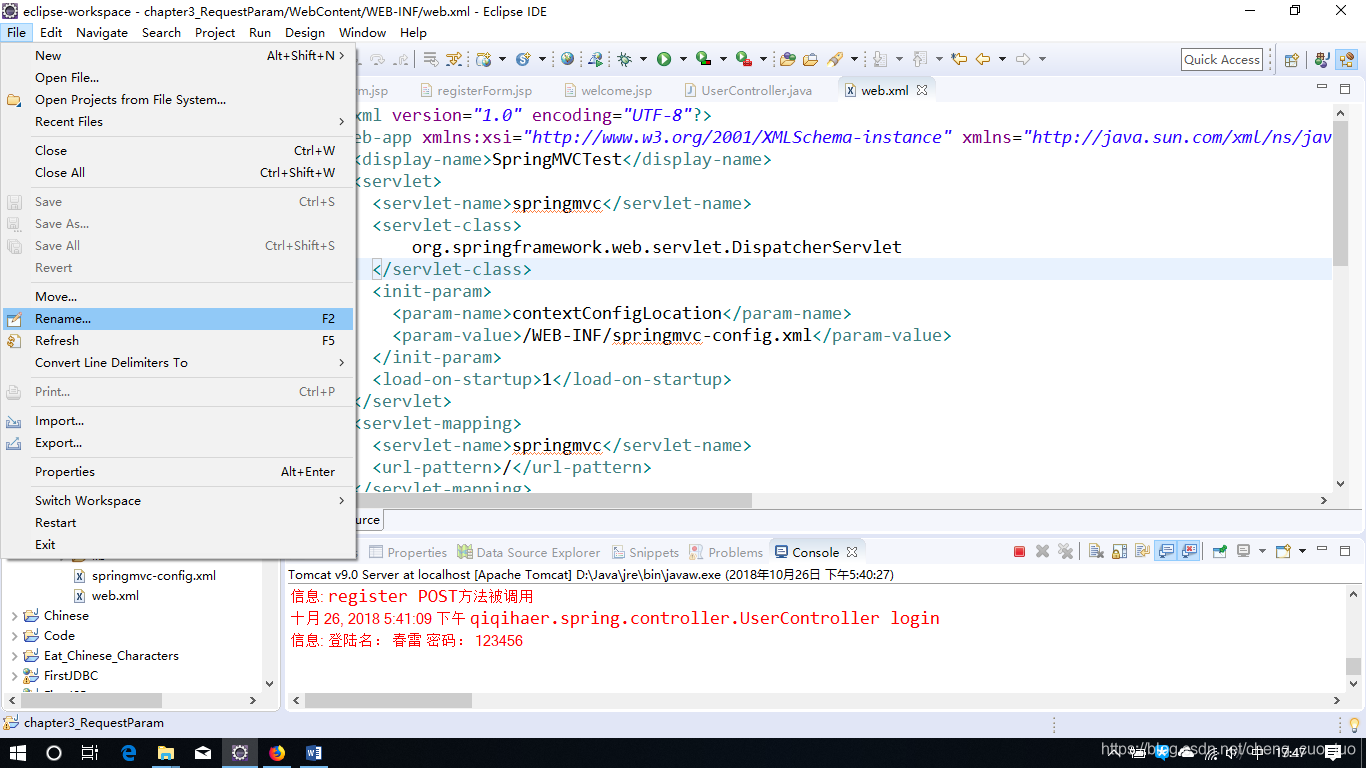The height and width of the screenshot is (768, 1366).
Task: Expand Recent Files submenu
Action: click(178, 122)
